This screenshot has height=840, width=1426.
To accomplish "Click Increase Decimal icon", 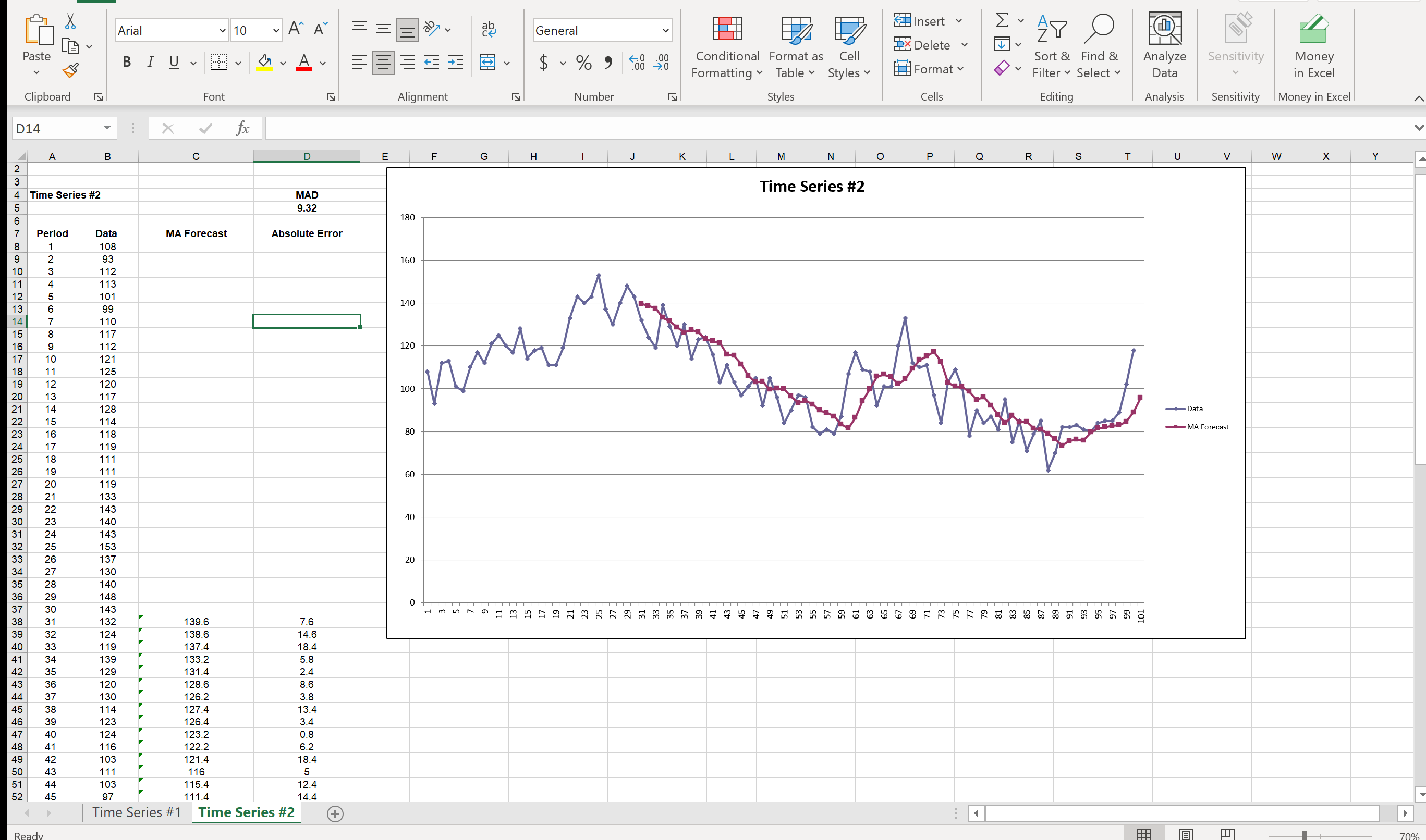I will (637, 62).
